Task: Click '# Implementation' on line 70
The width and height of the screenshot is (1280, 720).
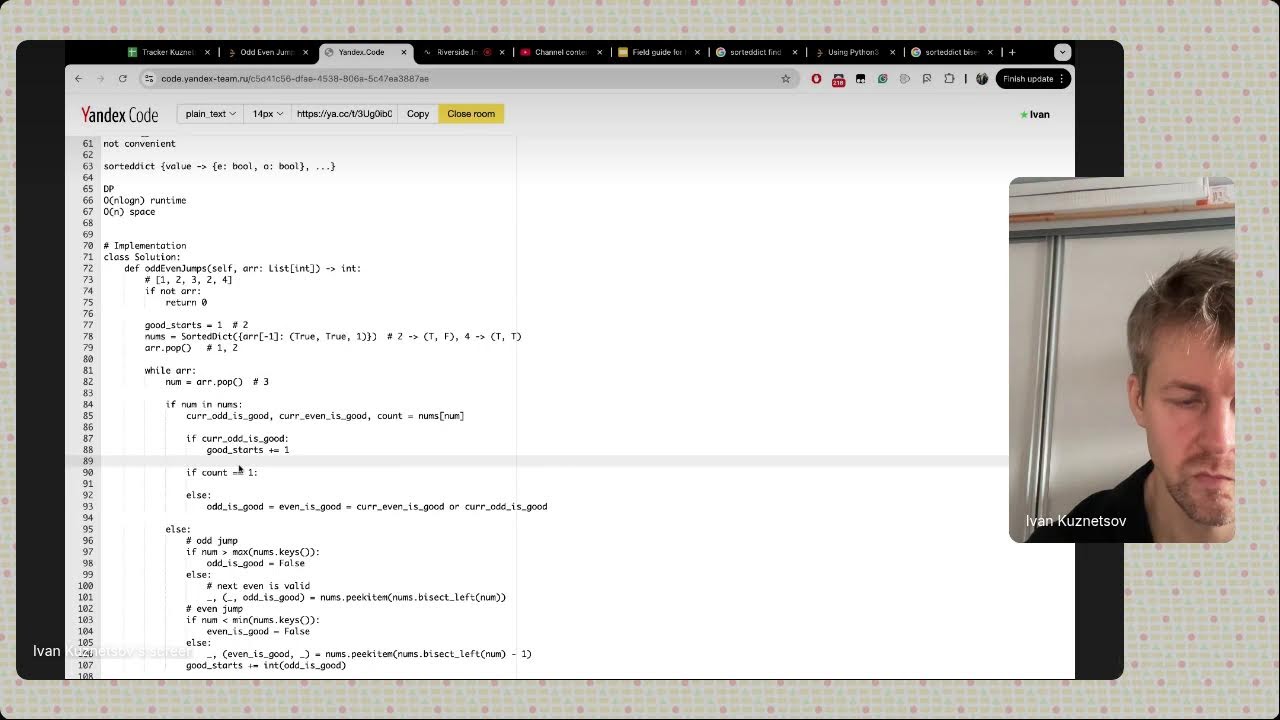Action: [145, 246]
